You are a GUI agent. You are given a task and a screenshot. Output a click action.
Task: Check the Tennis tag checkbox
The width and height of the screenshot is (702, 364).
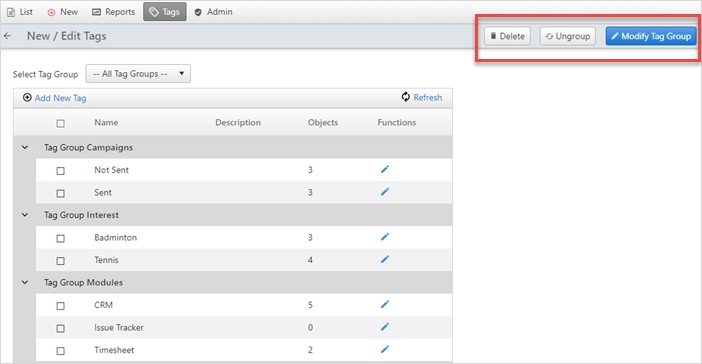tap(60, 261)
